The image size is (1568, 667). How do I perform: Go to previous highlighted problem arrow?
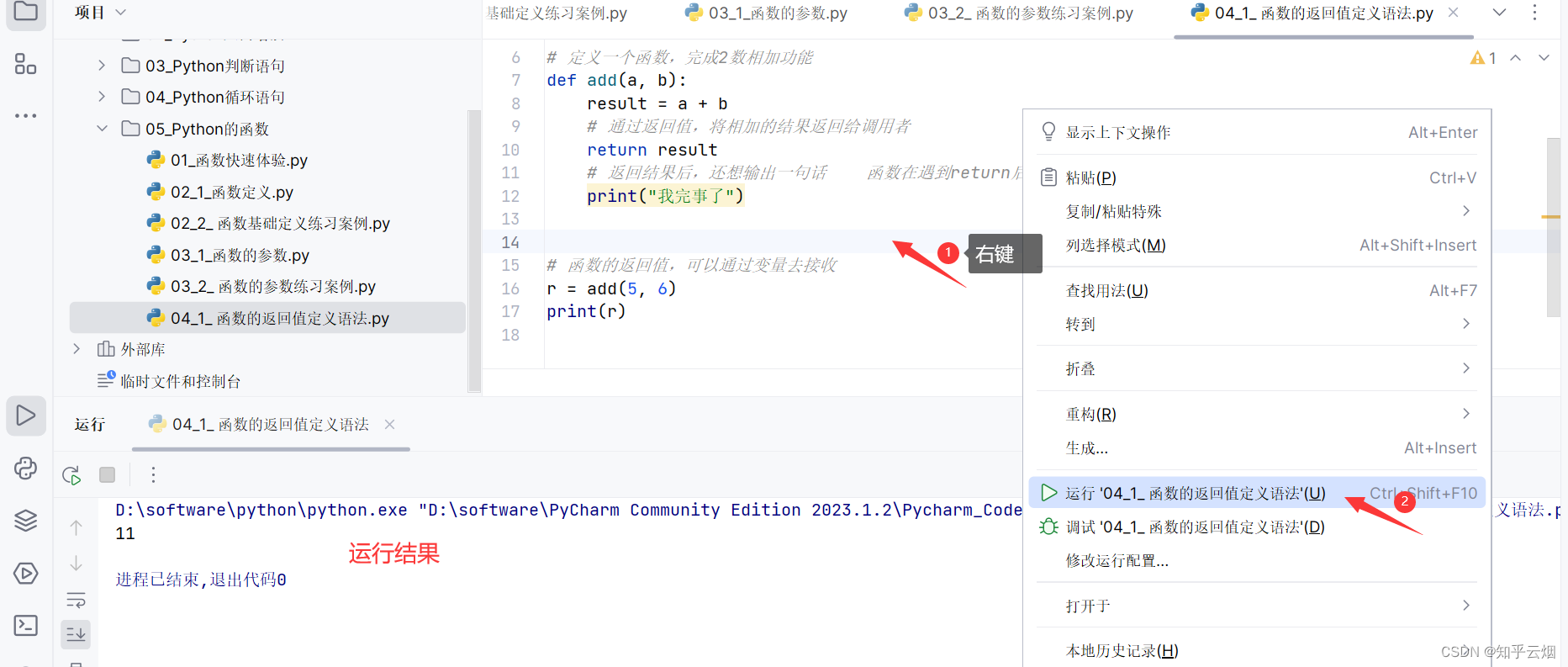coord(1515,58)
